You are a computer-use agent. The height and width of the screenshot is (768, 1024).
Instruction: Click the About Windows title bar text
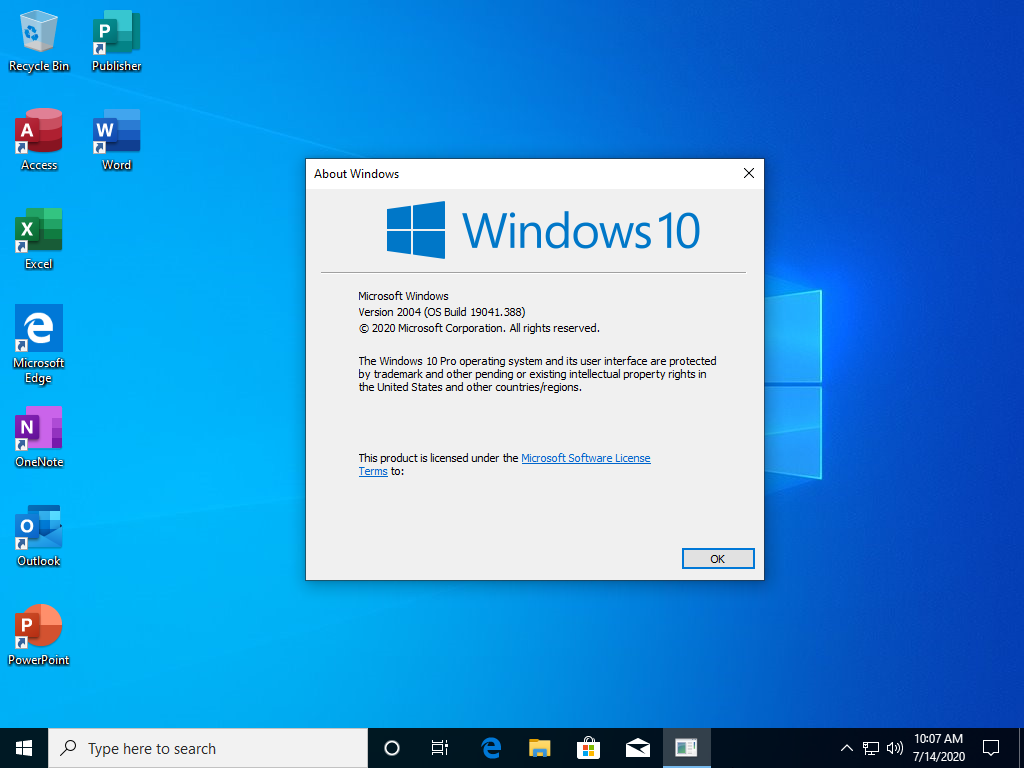357,174
